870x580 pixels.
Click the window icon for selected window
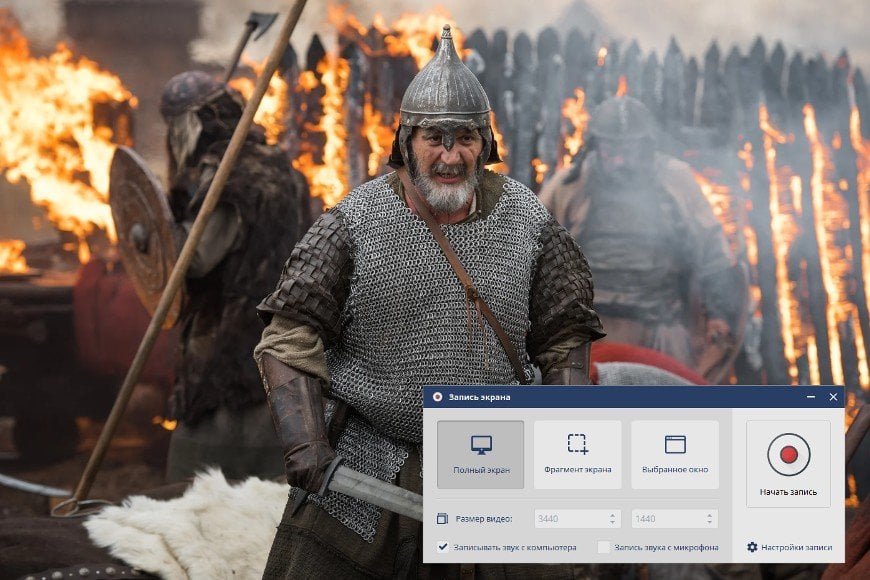[675, 445]
